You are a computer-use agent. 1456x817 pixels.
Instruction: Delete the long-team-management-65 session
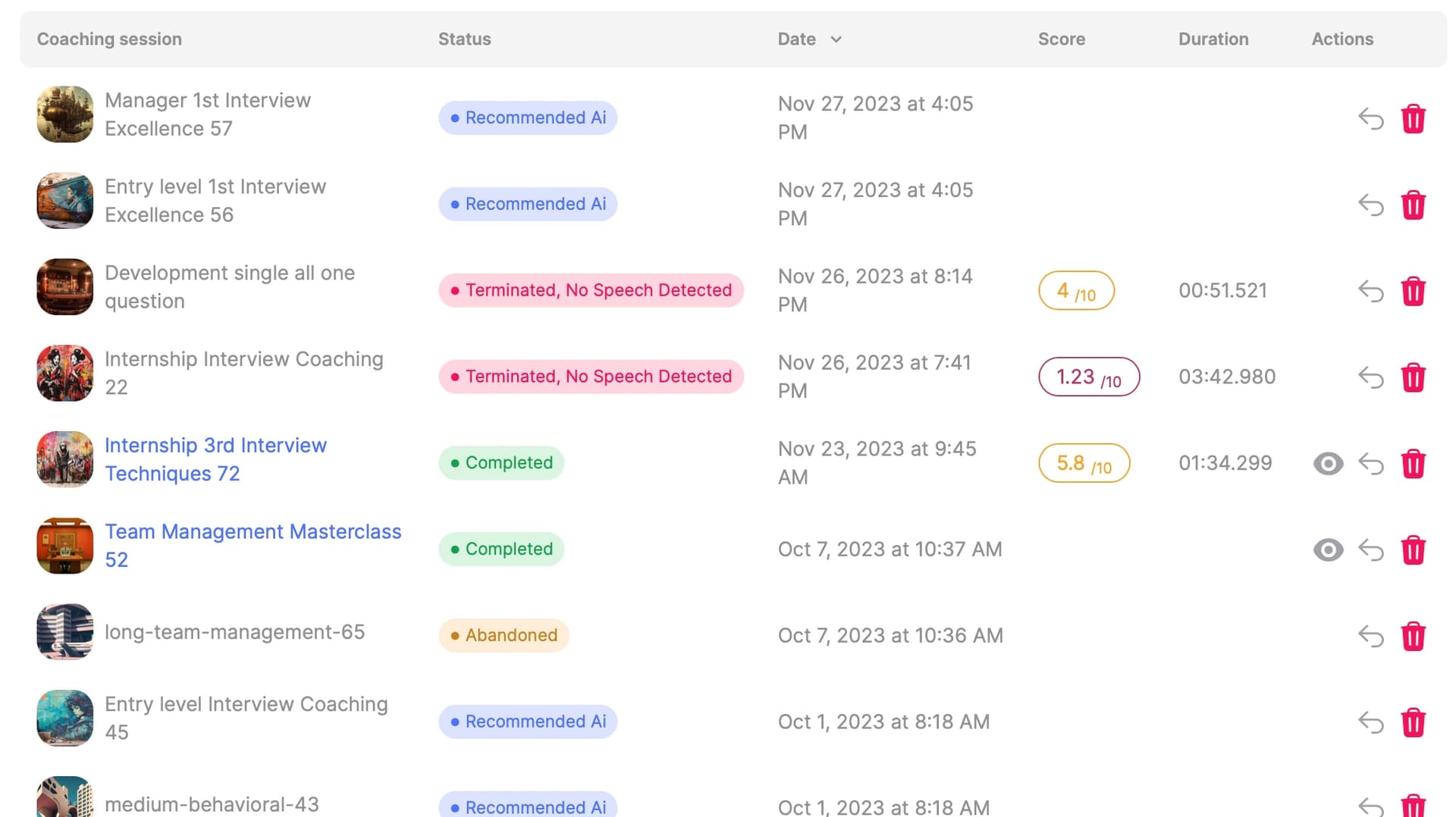[x=1413, y=636]
